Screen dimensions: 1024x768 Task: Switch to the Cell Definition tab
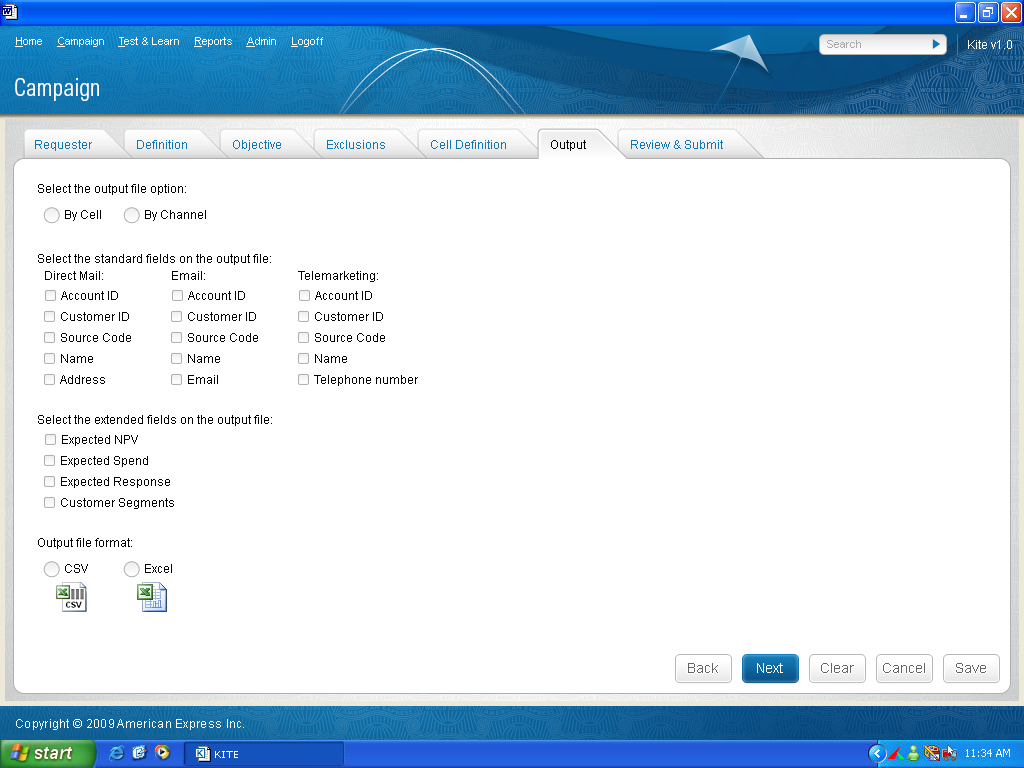coord(468,145)
